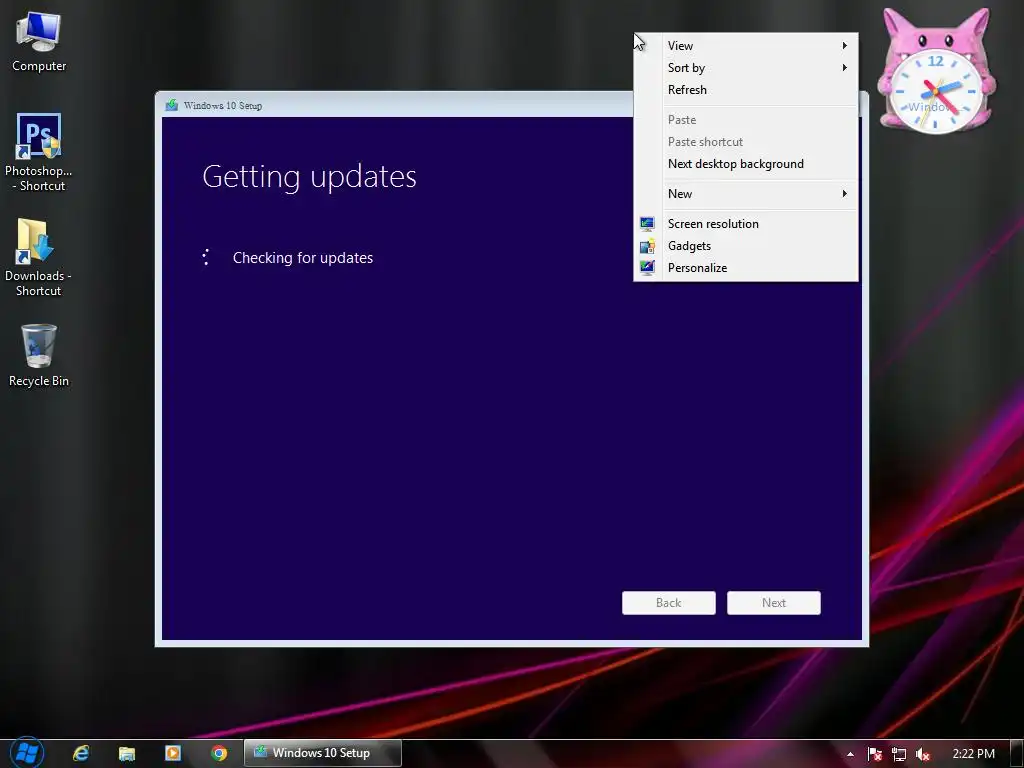Click the pink cat clock gadget
Viewport: 1024px width, 768px height.
(936, 71)
